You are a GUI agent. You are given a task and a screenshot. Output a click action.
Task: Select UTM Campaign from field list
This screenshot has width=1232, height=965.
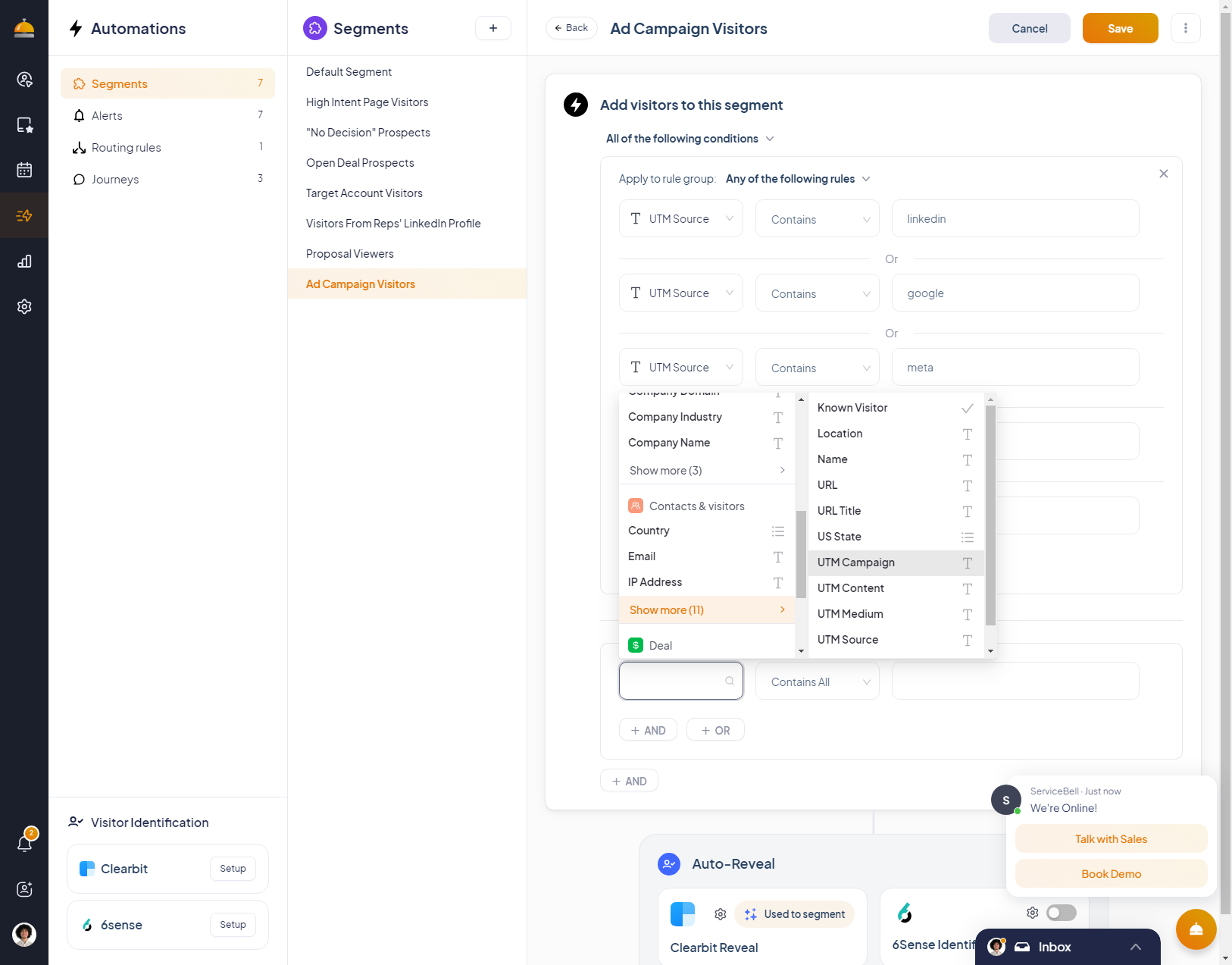896,562
